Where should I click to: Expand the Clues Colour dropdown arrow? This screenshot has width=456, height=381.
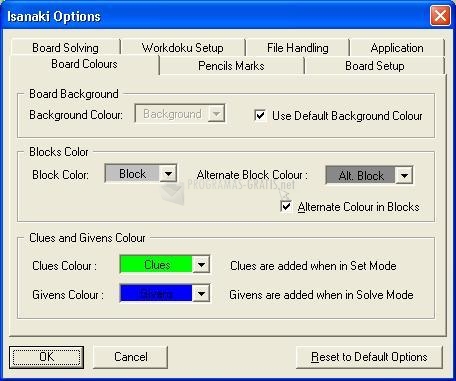201,265
